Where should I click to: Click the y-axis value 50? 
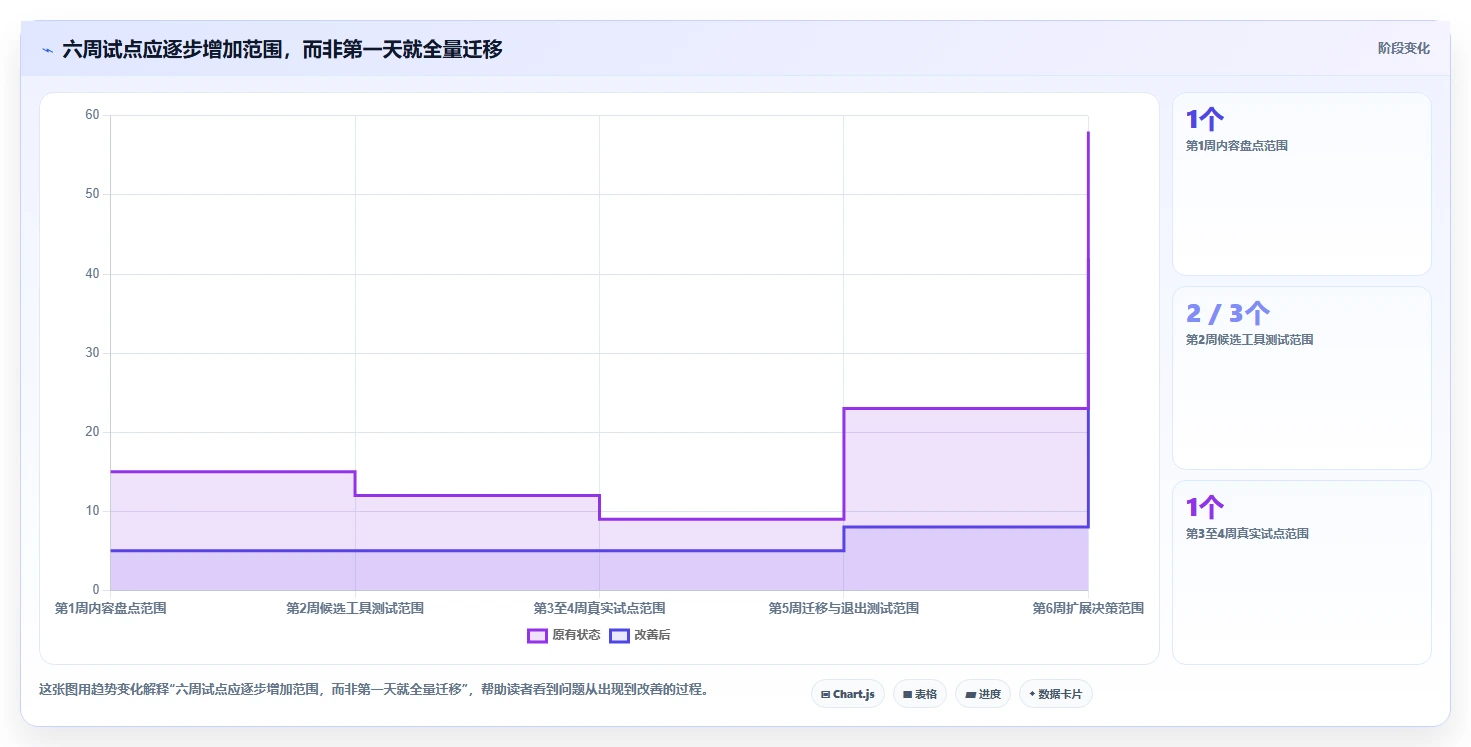92,194
